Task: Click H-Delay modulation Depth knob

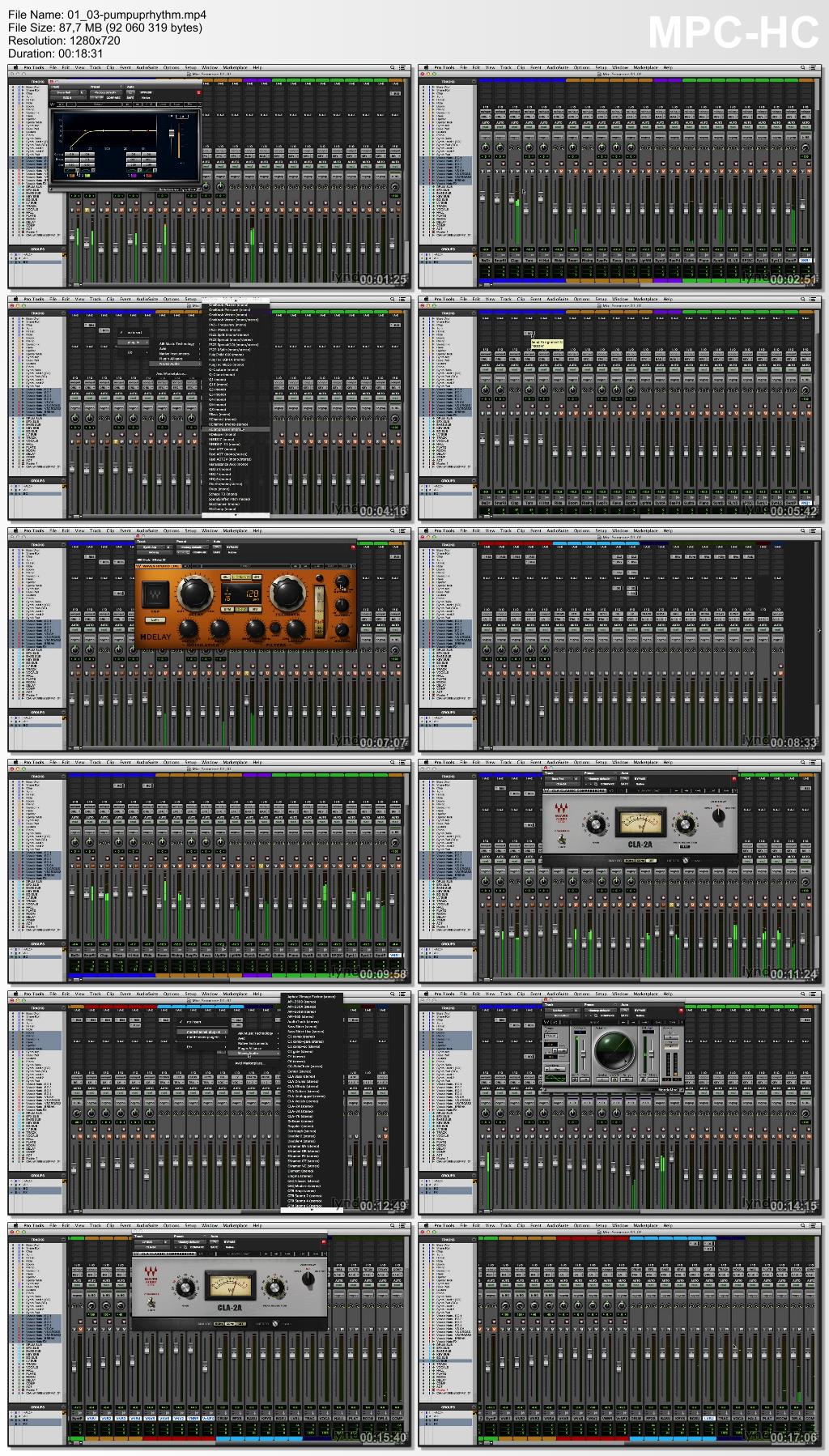Action: coord(188,628)
